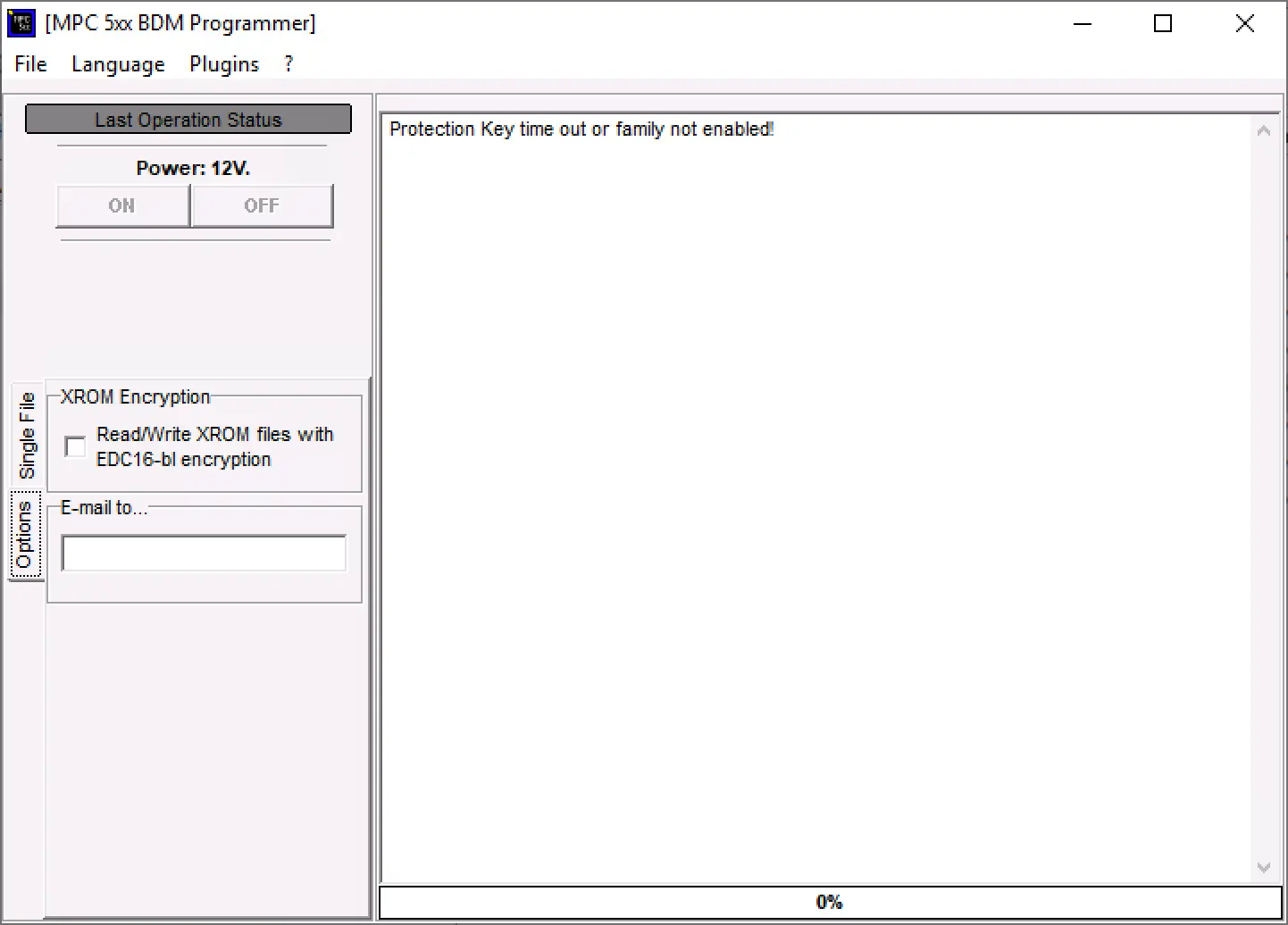Click the Power: 12V. label
The width and height of the screenshot is (1288, 925).
tap(193, 168)
